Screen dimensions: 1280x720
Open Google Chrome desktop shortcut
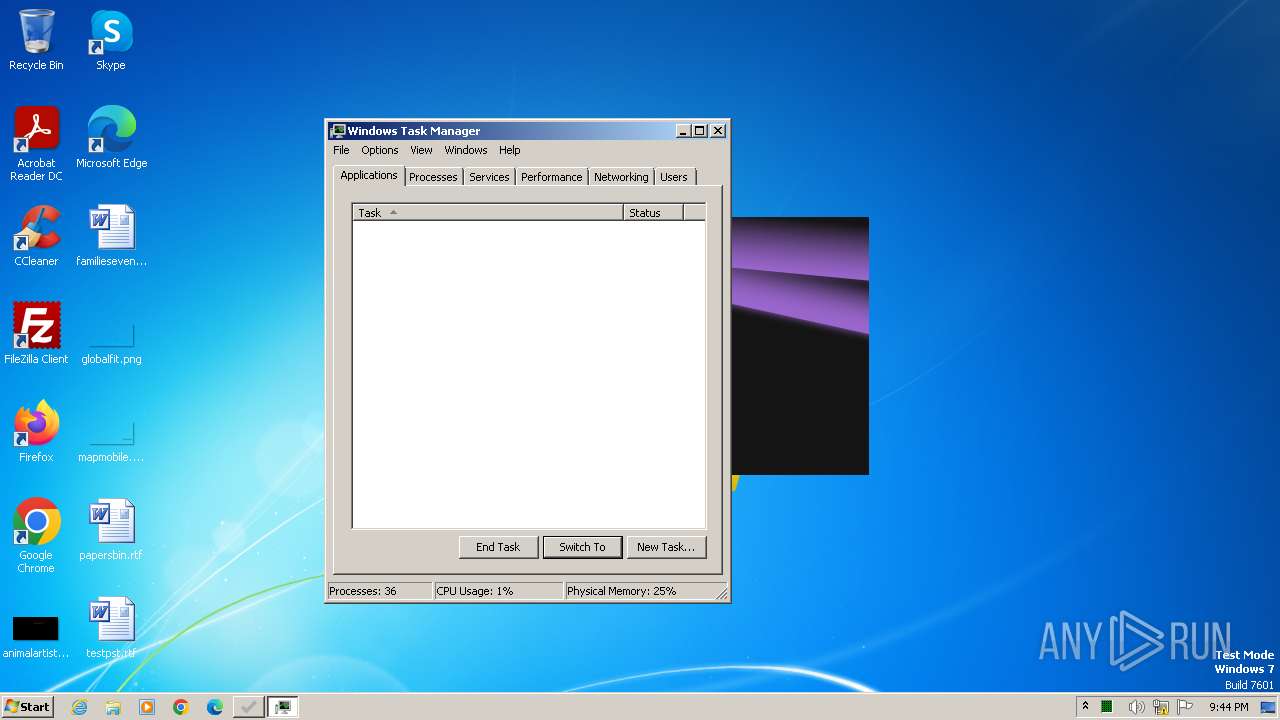pos(36,535)
